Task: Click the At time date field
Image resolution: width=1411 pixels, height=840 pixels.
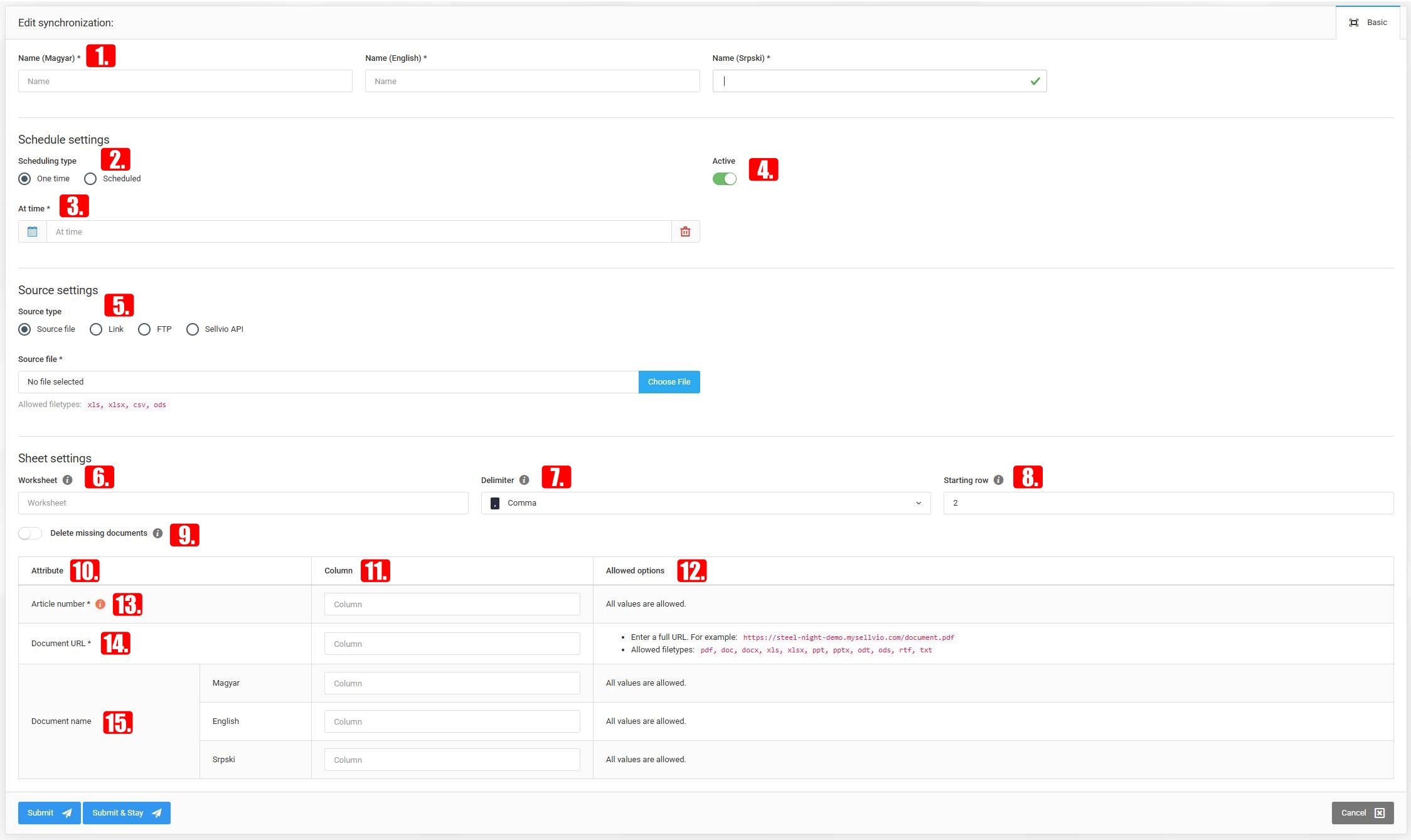Action: [359, 231]
